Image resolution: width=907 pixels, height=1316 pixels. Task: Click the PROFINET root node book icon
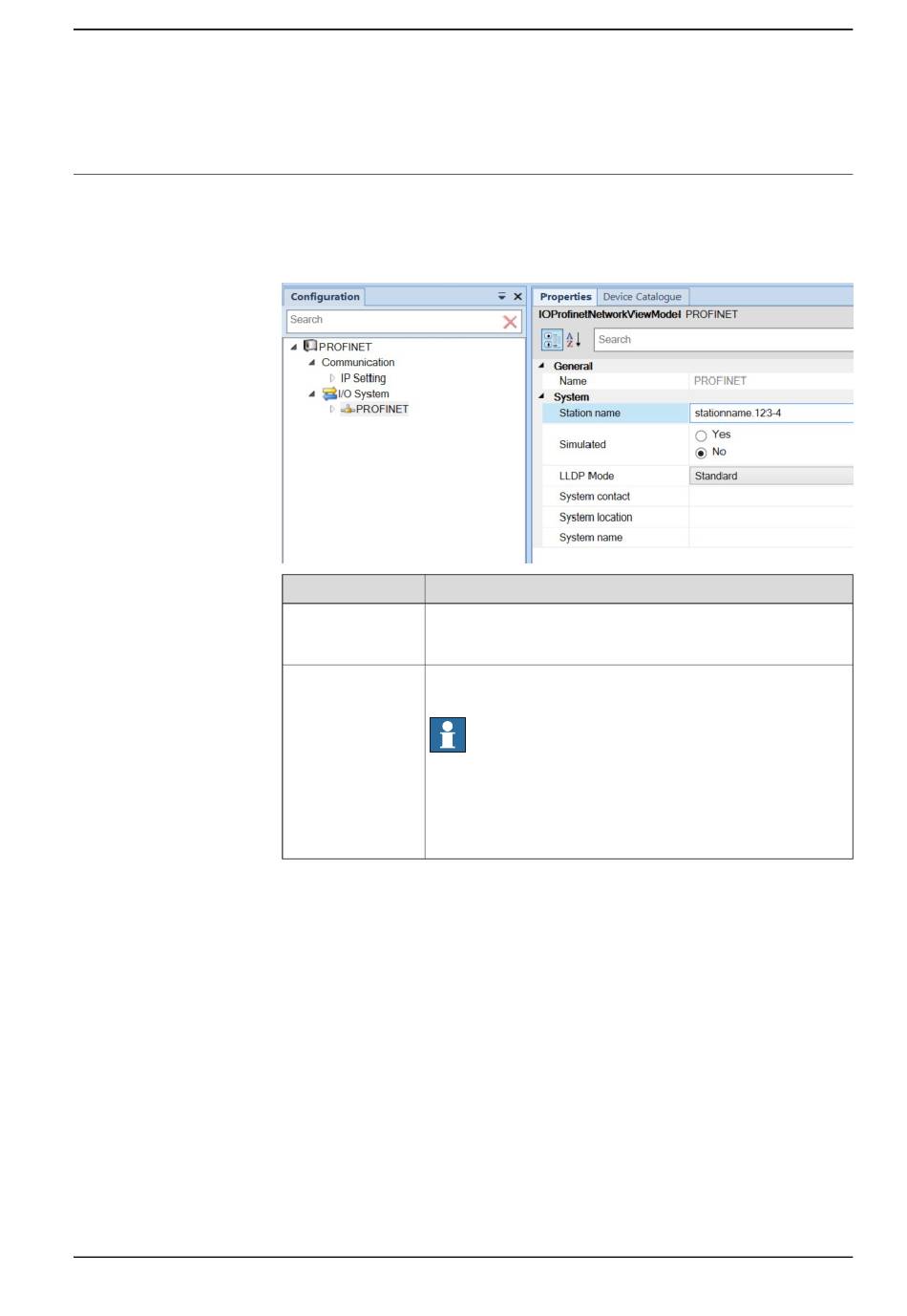310,346
